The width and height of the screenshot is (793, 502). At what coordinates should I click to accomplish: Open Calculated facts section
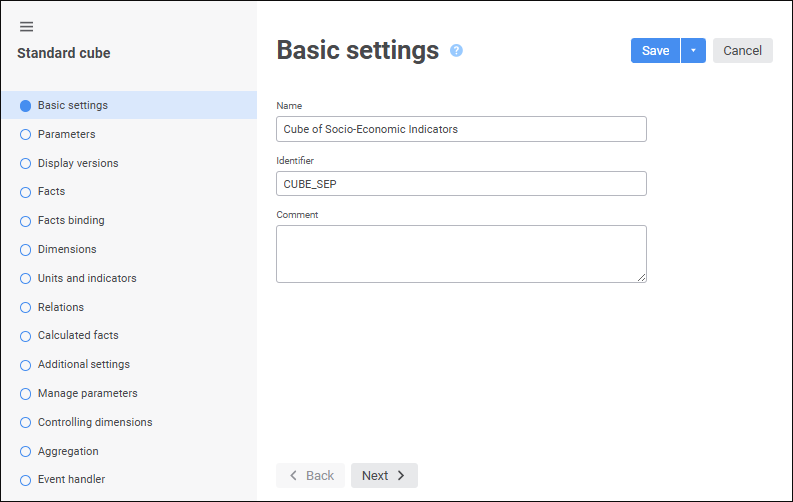(x=78, y=335)
